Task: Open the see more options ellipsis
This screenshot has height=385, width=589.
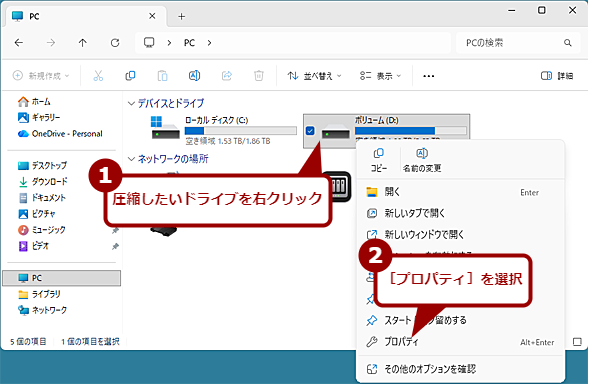Action: [429, 76]
